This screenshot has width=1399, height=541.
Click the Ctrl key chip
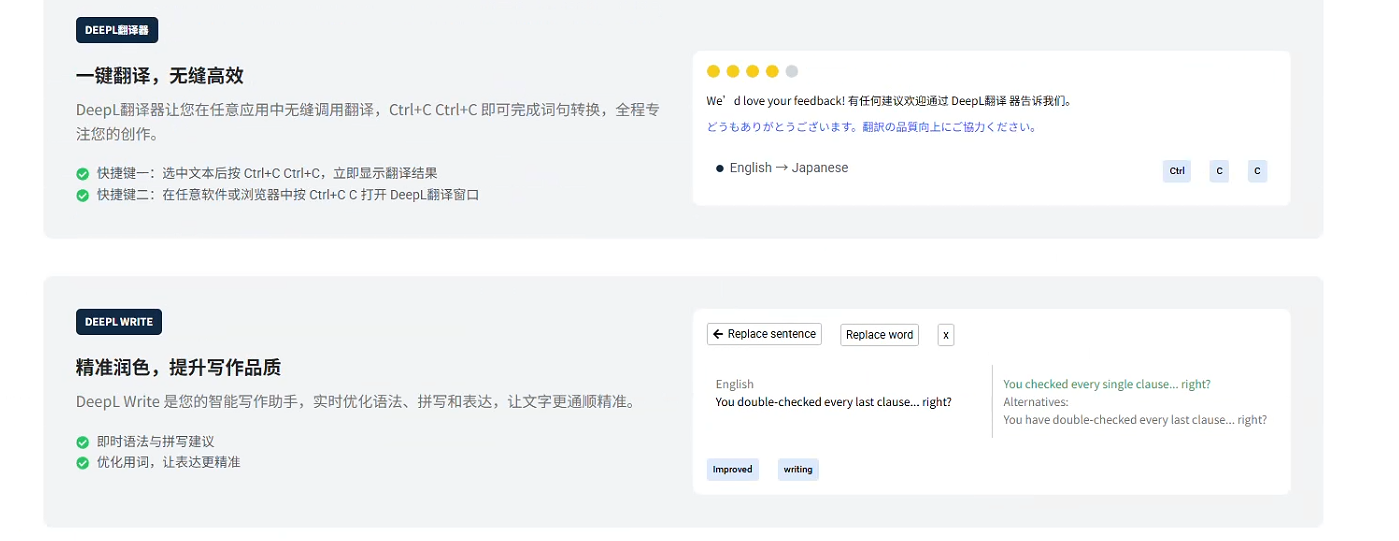pyautogui.click(x=1177, y=171)
